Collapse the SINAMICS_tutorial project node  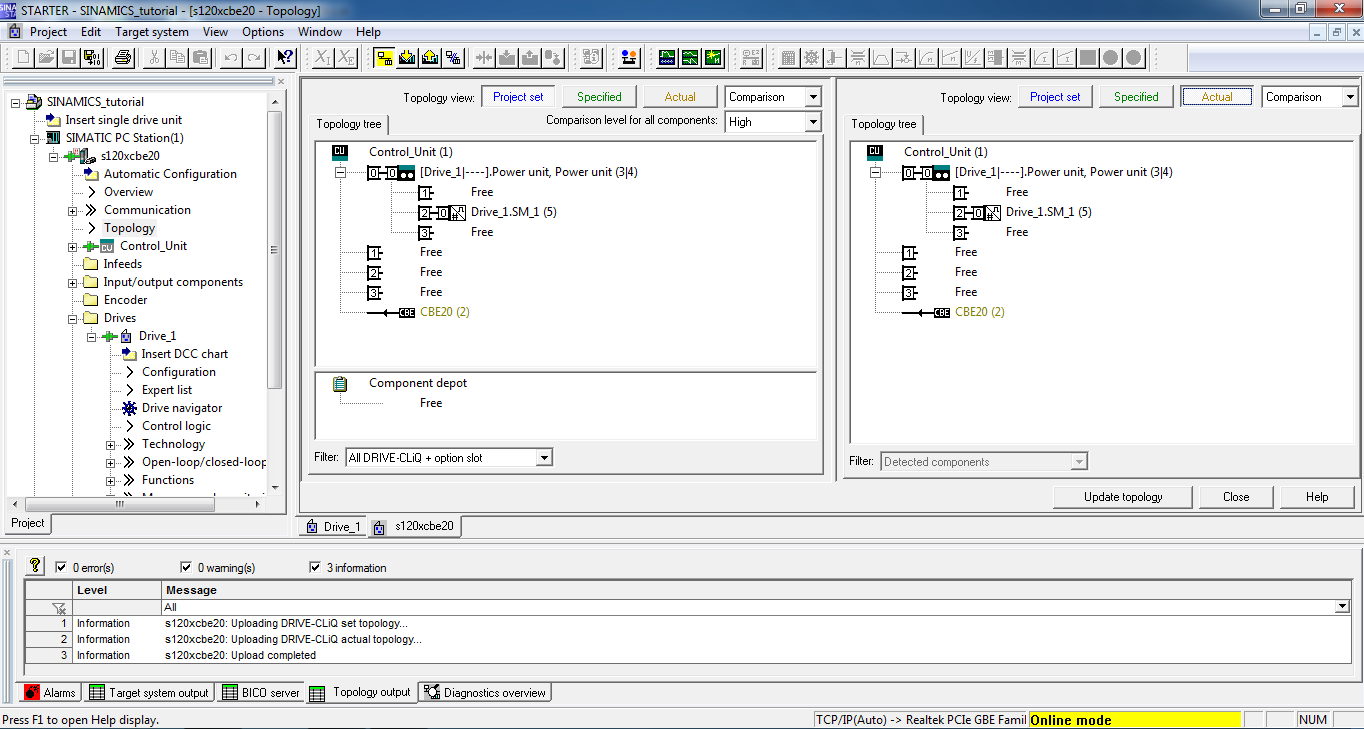click(x=17, y=102)
